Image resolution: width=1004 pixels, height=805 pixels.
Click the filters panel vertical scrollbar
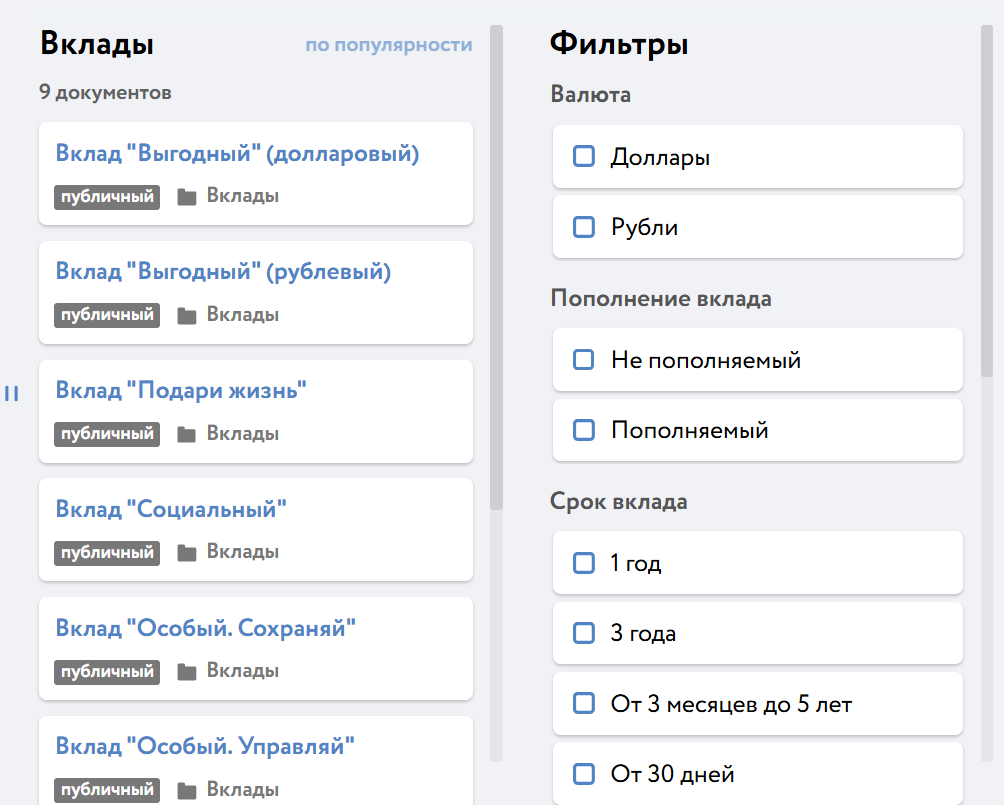click(987, 200)
